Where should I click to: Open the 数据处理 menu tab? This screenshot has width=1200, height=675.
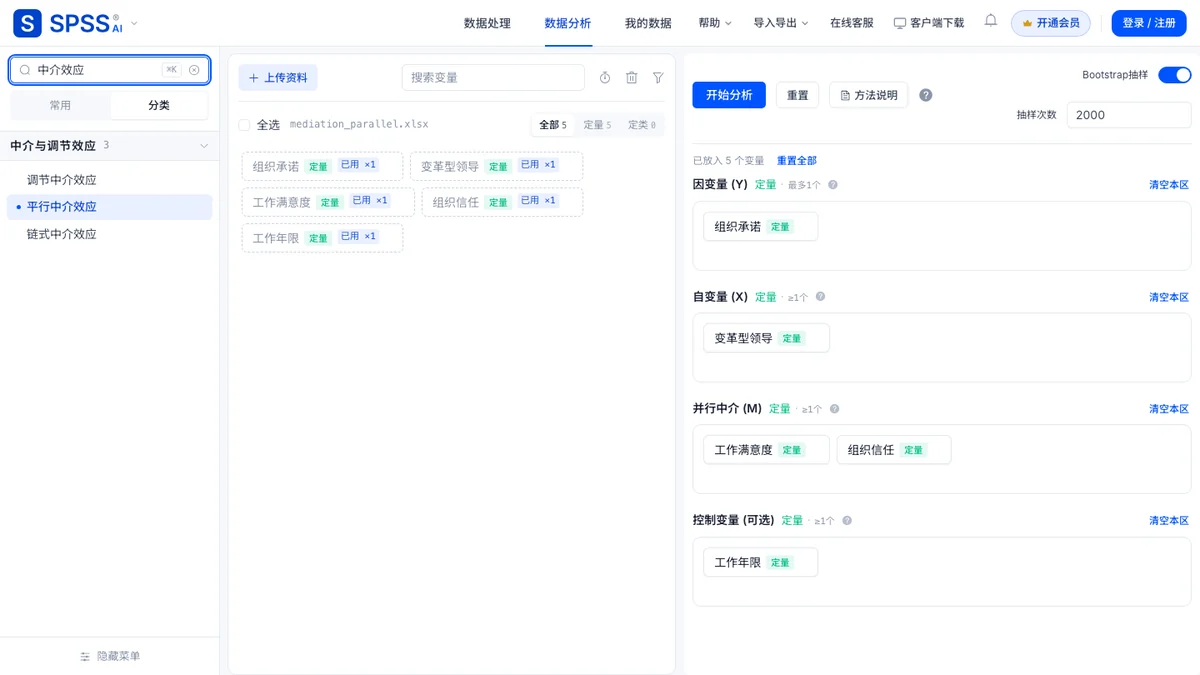click(487, 23)
